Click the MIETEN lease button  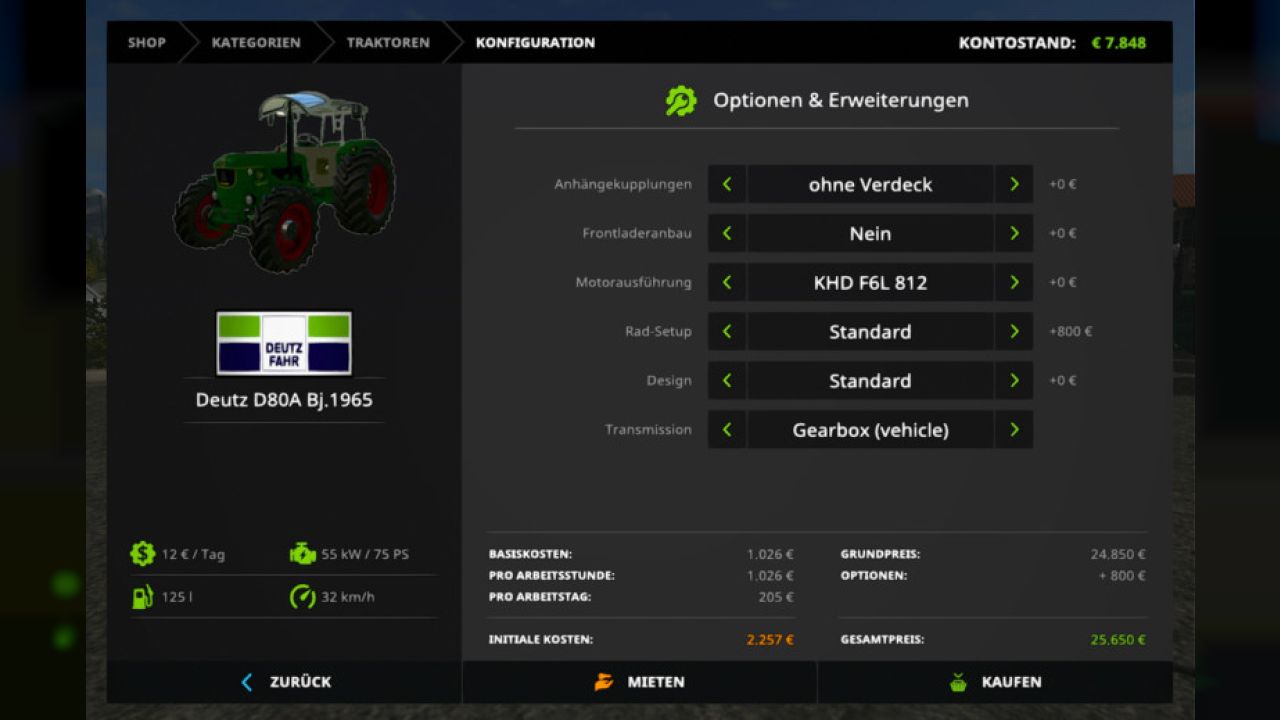point(640,682)
